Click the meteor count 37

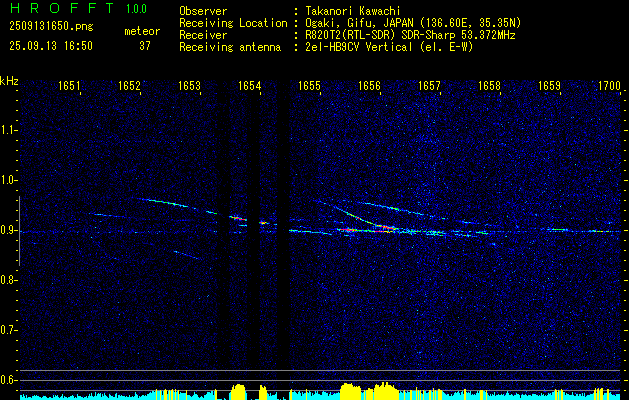[x=145, y=46]
